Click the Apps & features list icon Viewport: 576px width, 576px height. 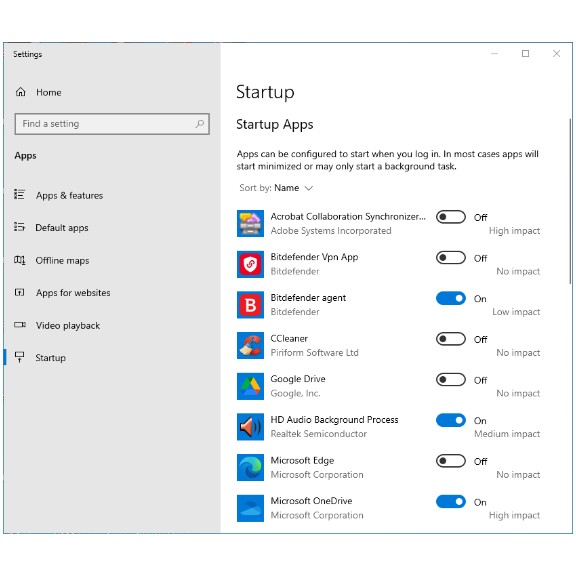[19, 194]
